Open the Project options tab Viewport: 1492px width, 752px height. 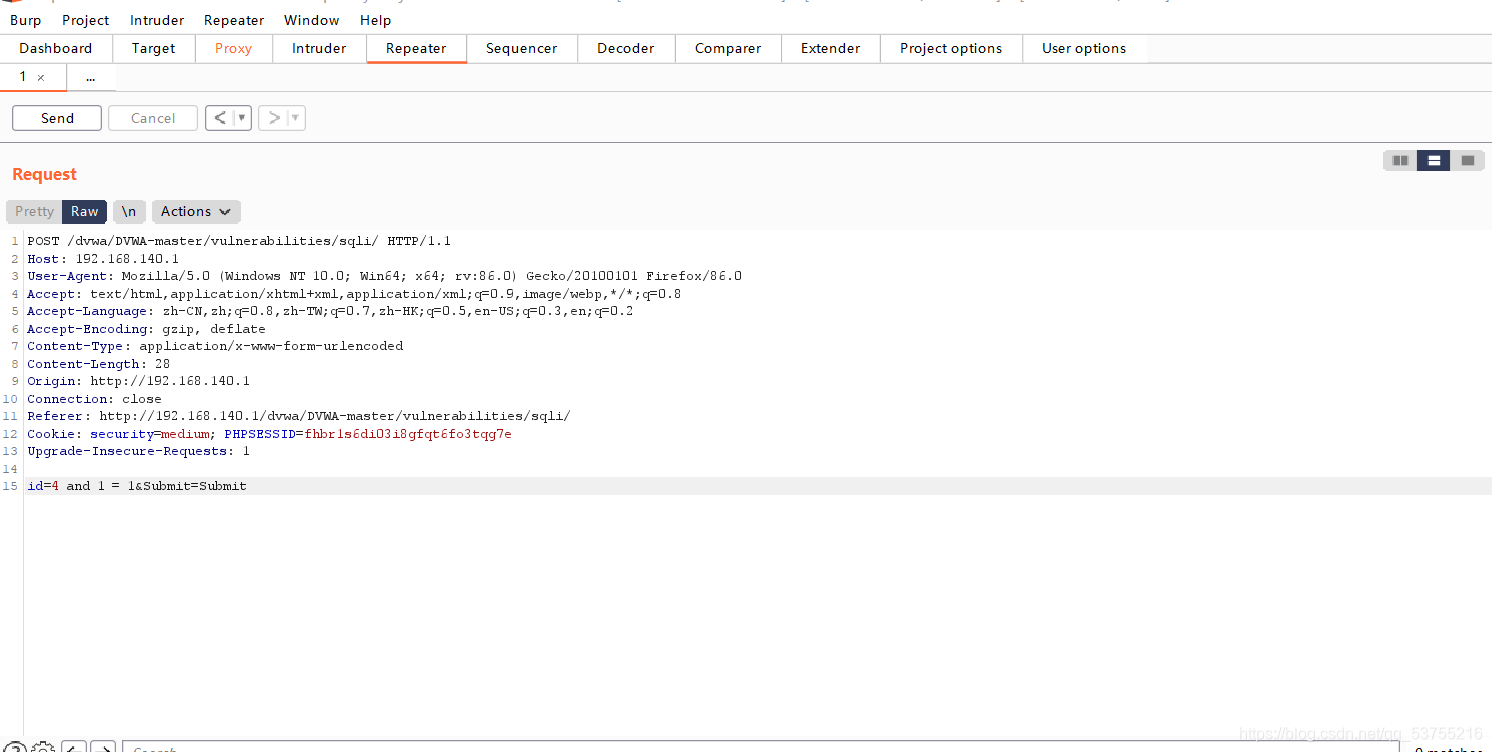point(951,48)
